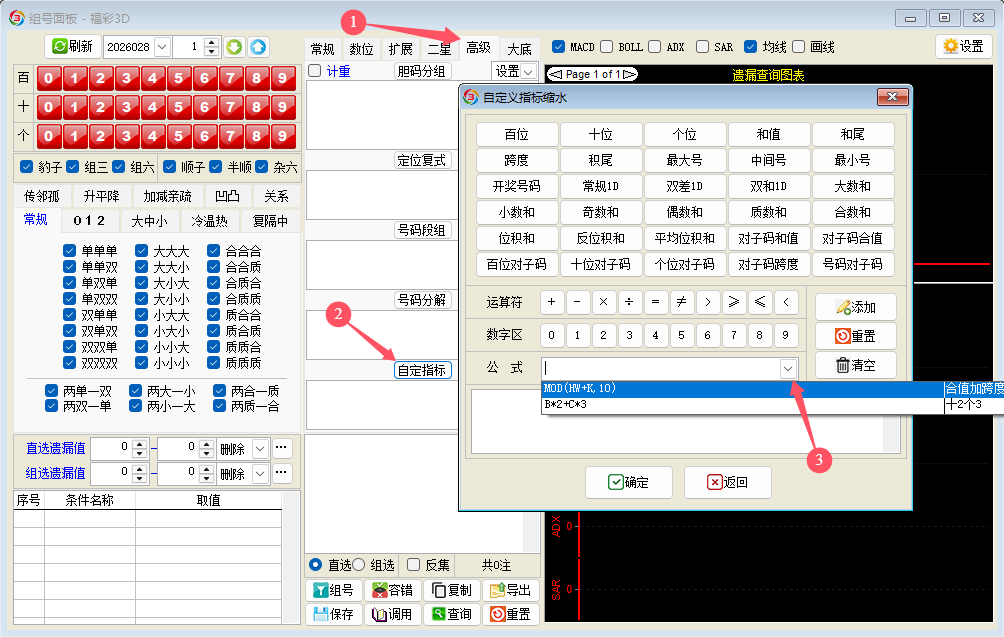The height and width of the screenshot is (637, 1004).
Task: Open the 设置 dropdown beside 胆码分组
Action: click(515, 71)
